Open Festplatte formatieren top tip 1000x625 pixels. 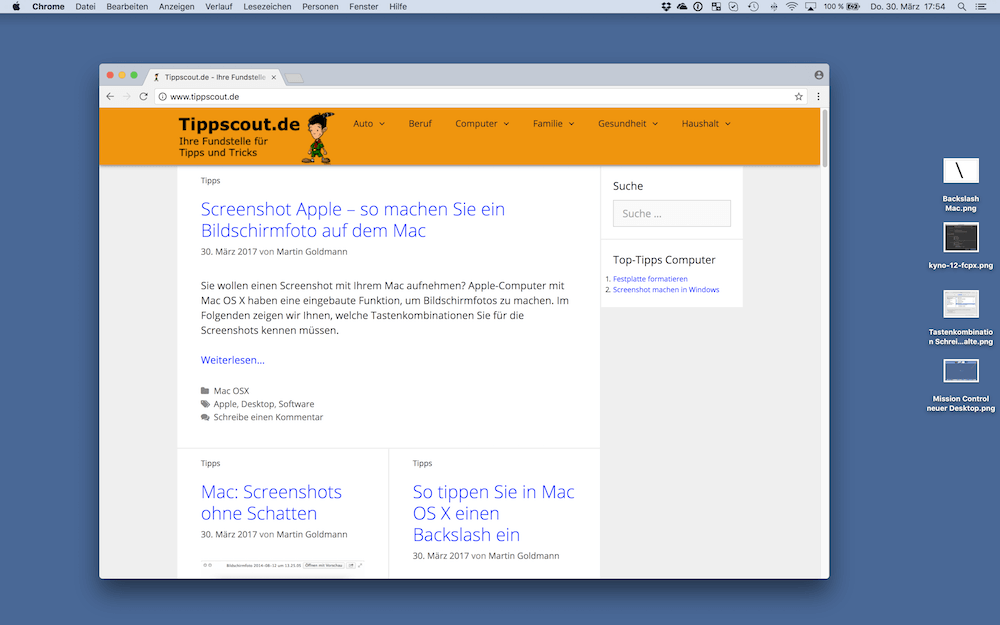coord(650,279)
